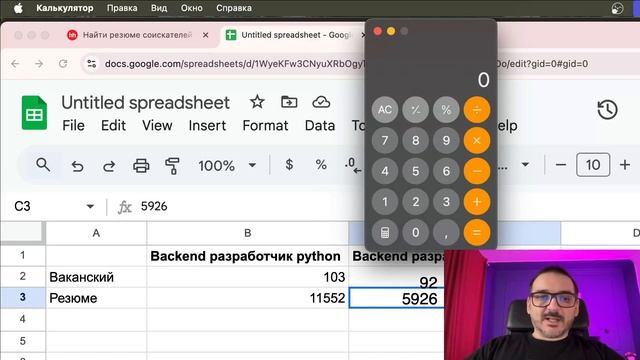Image resolution: width=640 pixels, height=360 pixels.
Task: Check the cloud document status icon
Action: [321, 102]
